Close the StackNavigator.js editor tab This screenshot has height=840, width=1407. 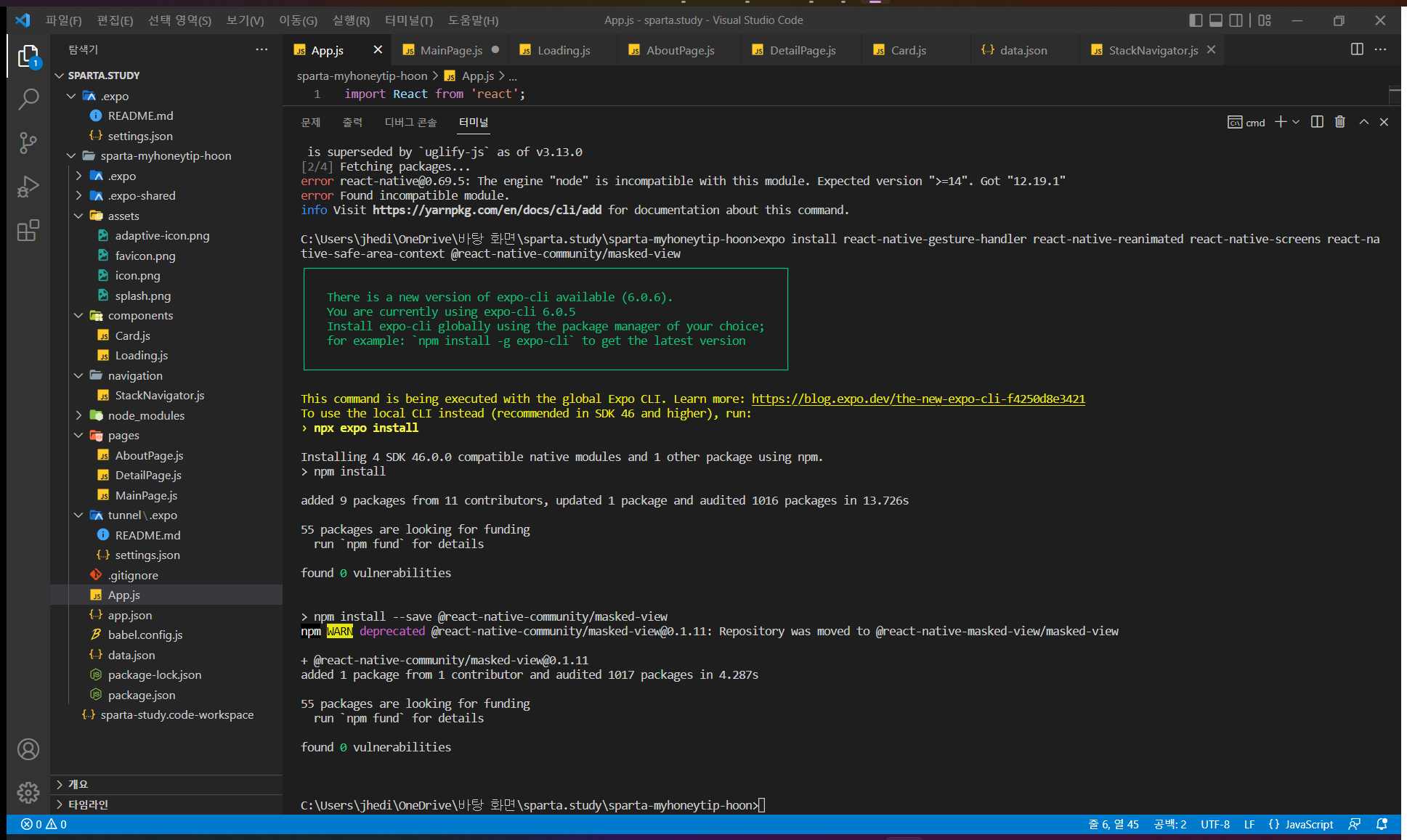pos(1211,49)
